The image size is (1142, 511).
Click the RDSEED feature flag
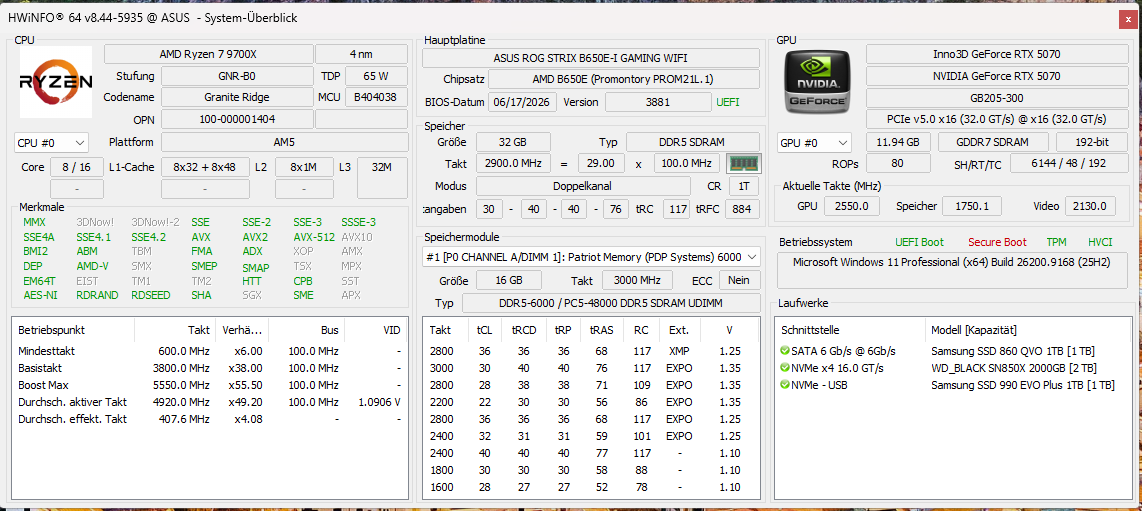[151, 295]
